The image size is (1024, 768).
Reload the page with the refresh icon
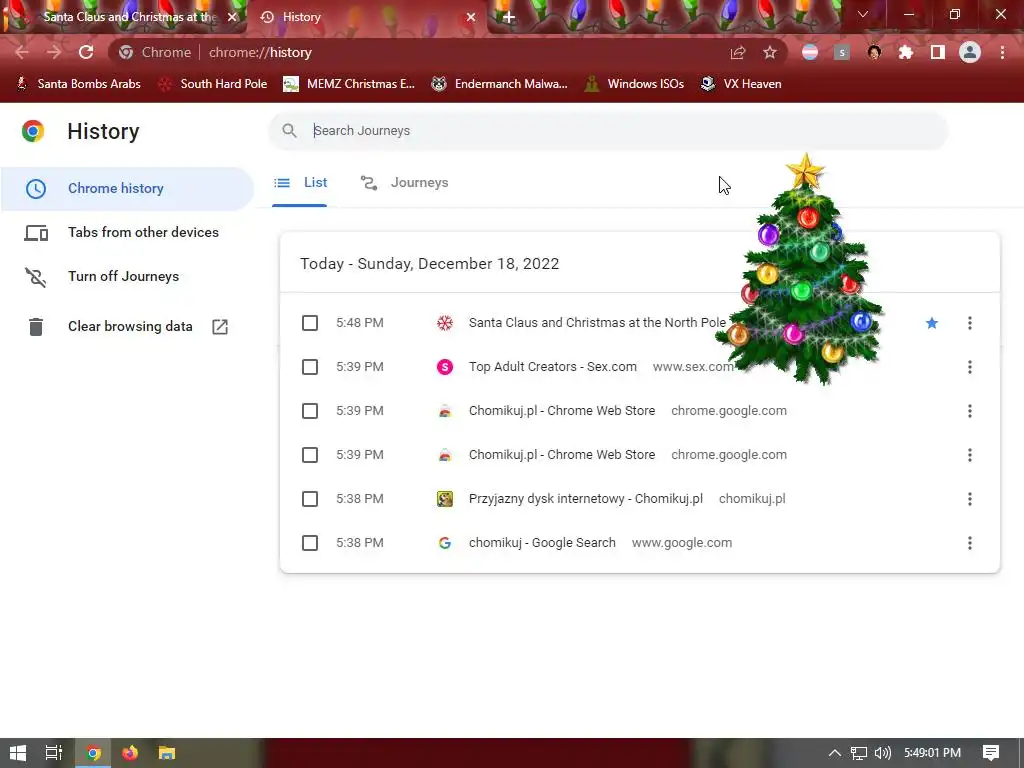(x=86, y=52)
